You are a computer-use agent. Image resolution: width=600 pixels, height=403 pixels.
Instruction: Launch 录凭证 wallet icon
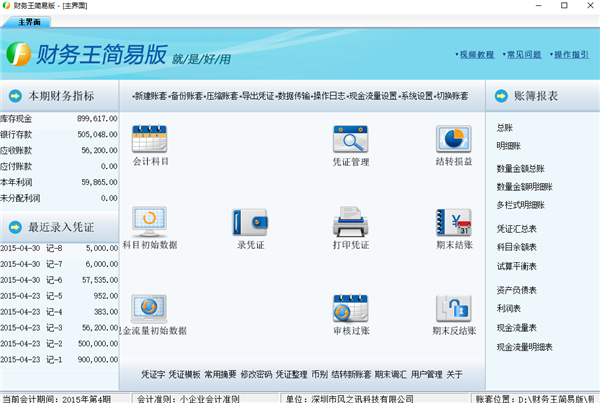tap(250, 222)
